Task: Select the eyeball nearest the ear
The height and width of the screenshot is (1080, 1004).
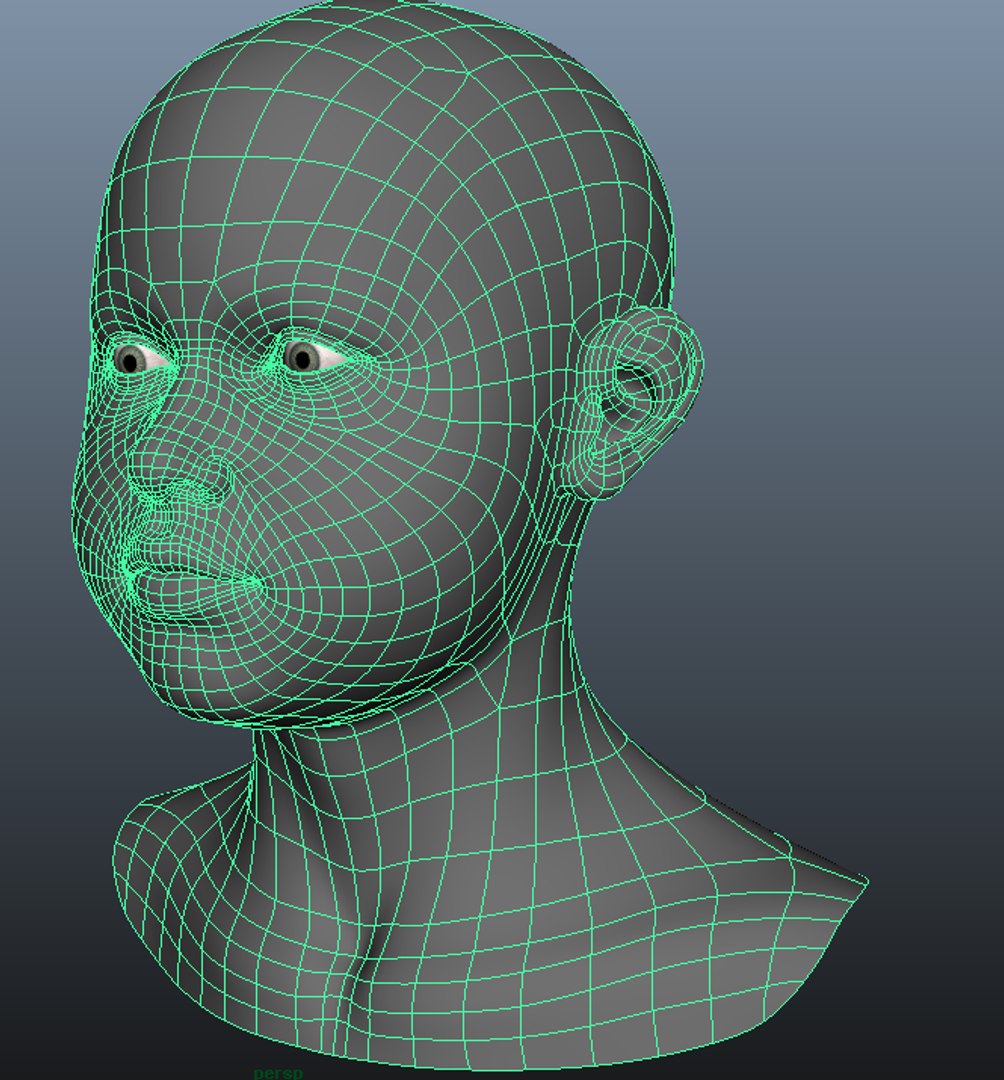Action: [x=313, y=356]
